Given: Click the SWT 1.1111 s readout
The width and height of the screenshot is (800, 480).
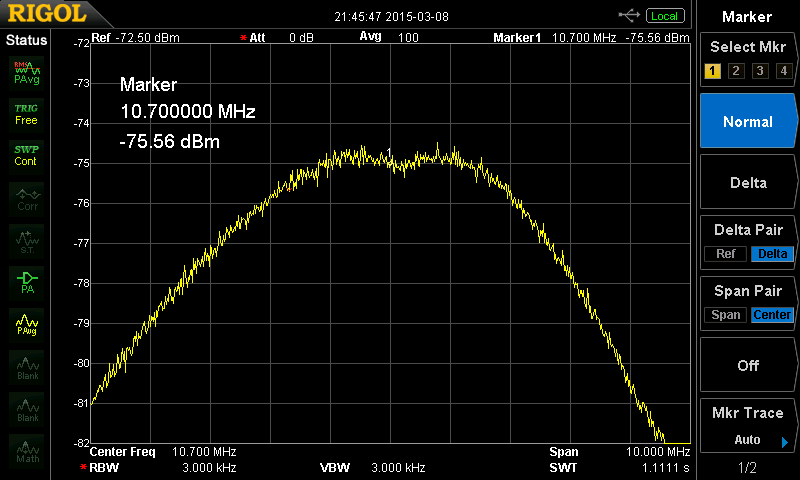Looking at the screenshot, I should click(619, 468).
